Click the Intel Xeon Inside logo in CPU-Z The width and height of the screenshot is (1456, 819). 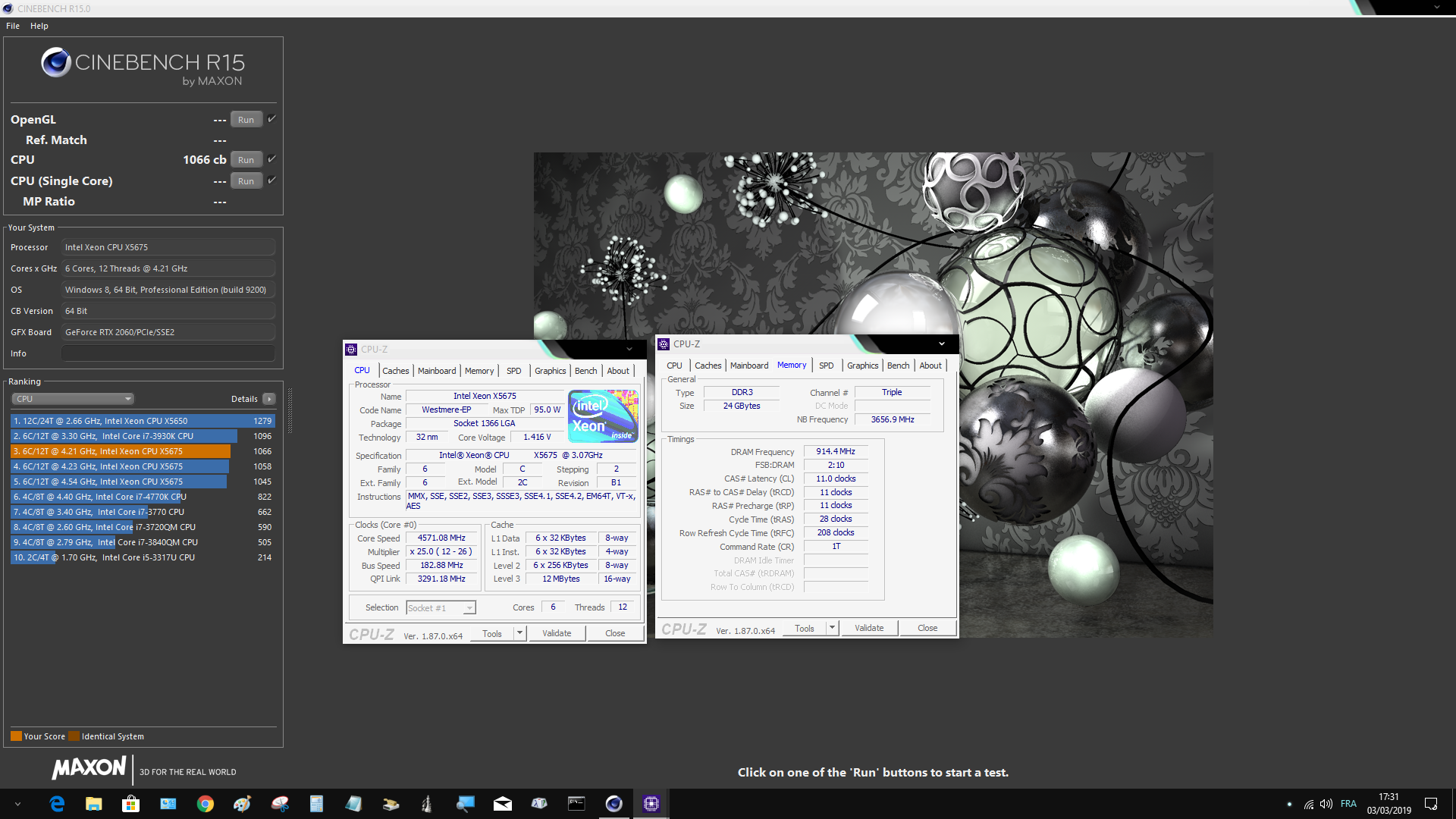(602, 416)
